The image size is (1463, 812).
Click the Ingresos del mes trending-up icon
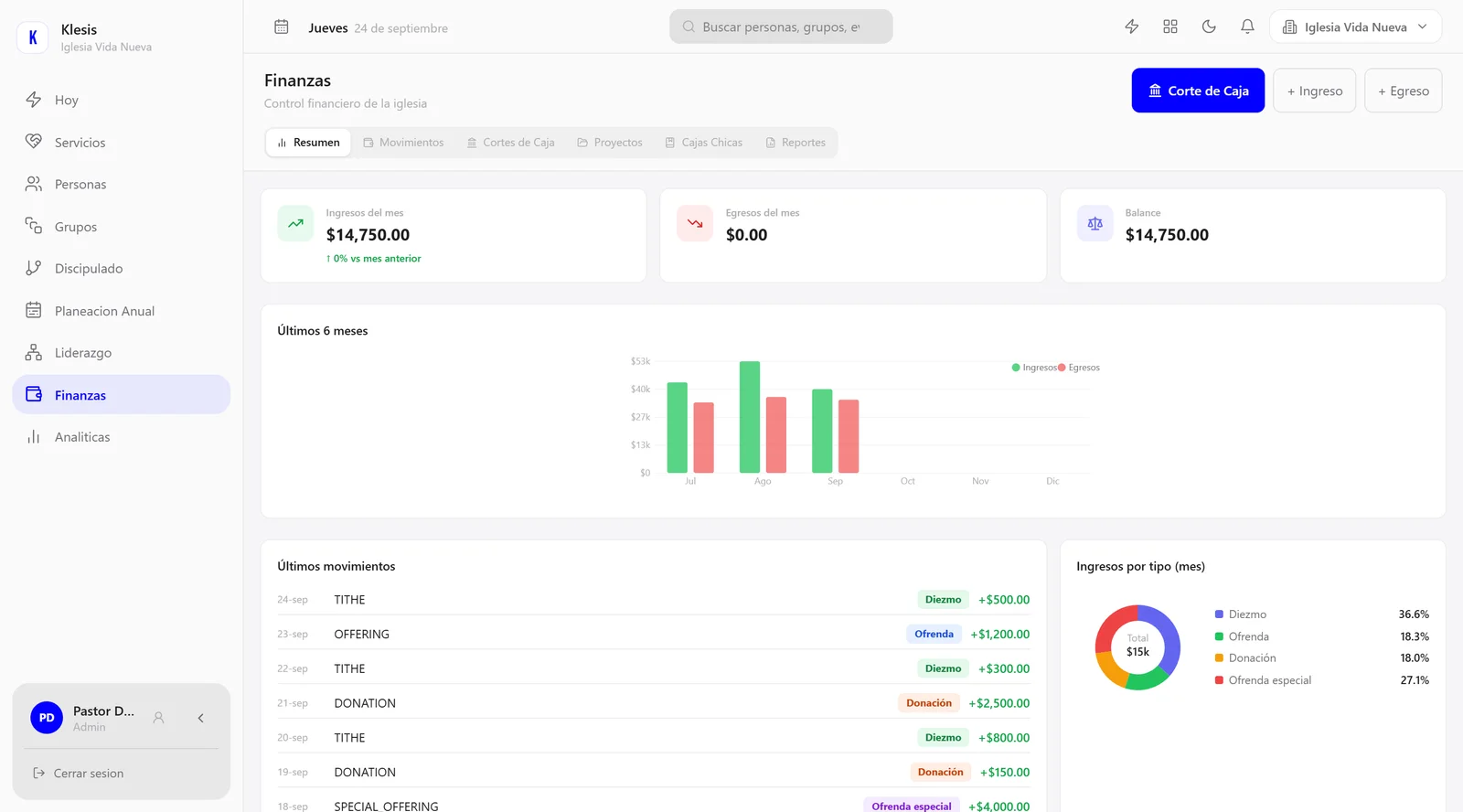tap(295, 223)
